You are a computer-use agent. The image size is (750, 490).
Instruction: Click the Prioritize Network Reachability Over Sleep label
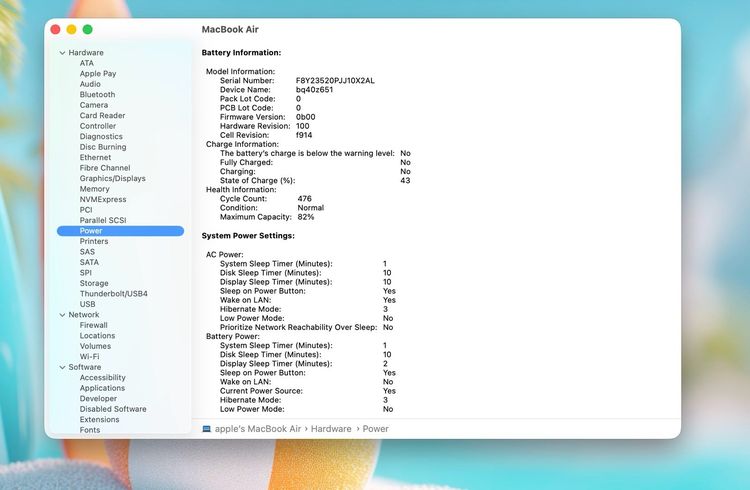coord(298,327)
